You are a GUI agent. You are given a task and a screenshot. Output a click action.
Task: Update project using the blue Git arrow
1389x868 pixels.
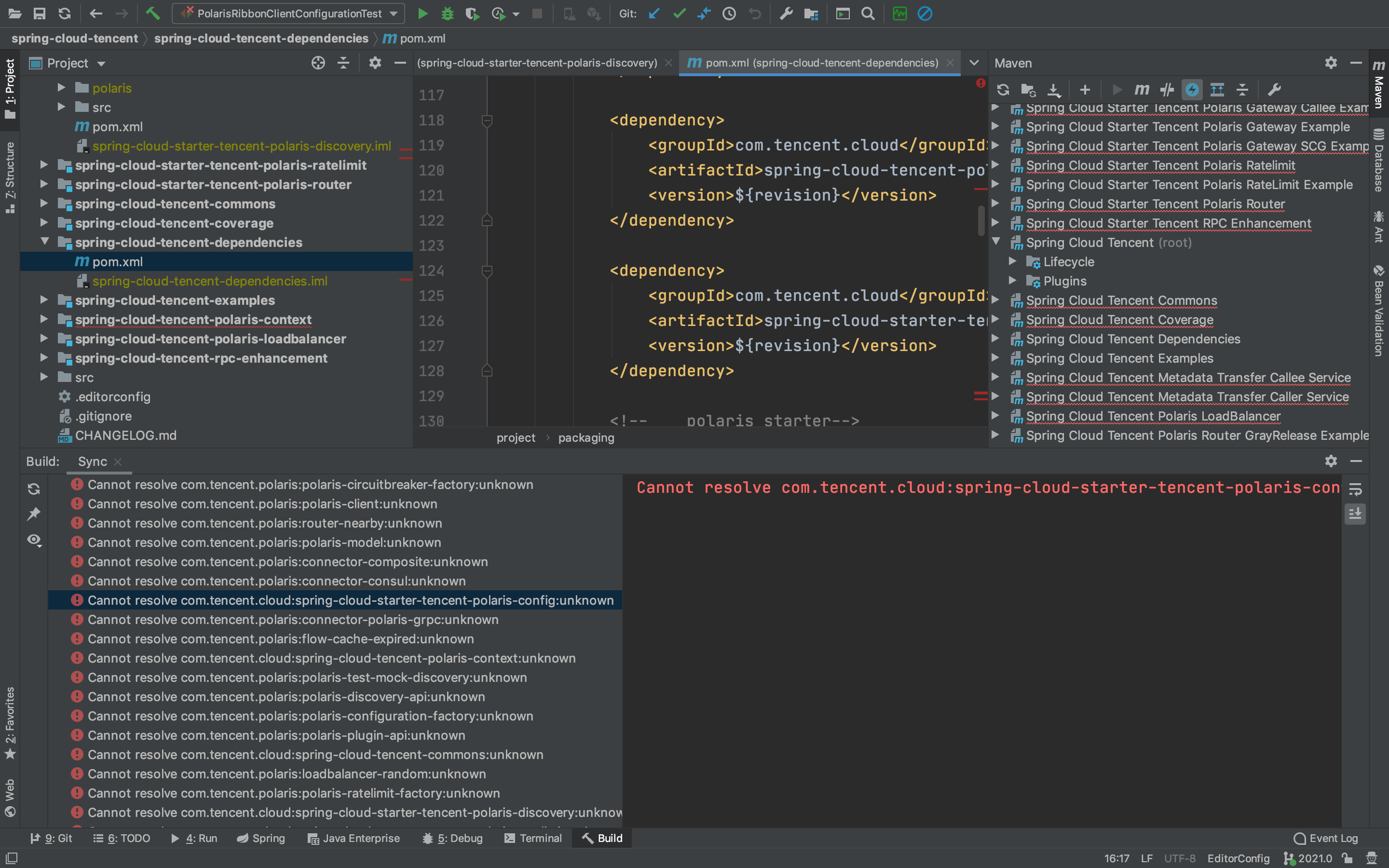pos(654,13)
